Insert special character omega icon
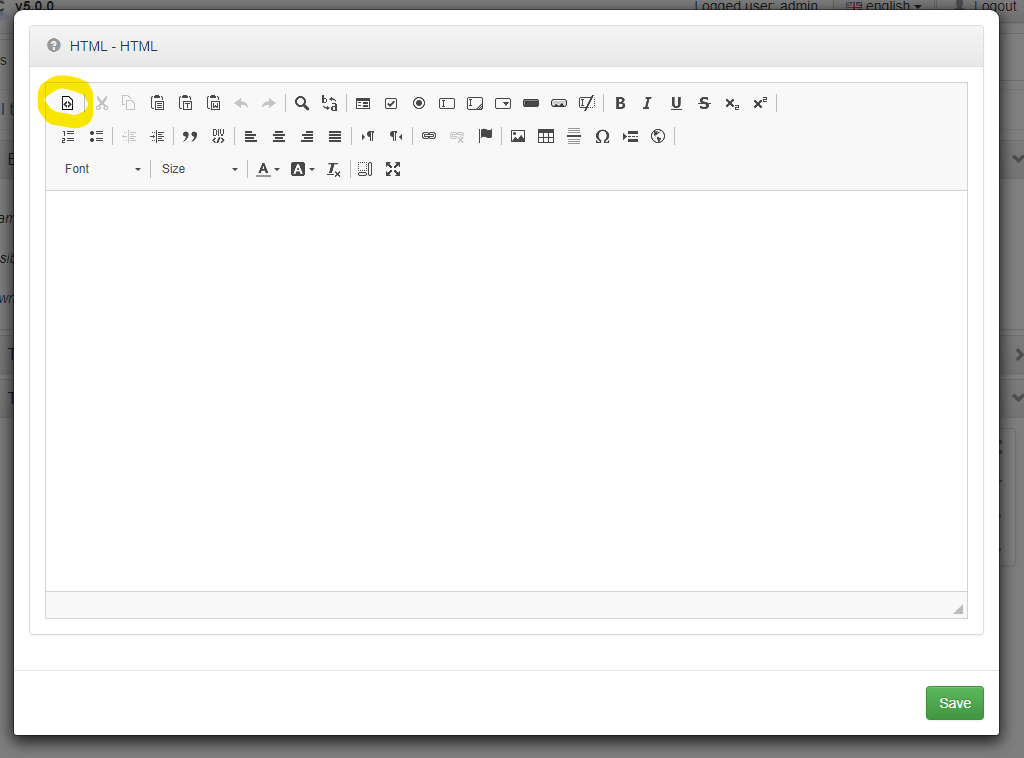This screenshot has width=1024, height=758. coord(602,136)
